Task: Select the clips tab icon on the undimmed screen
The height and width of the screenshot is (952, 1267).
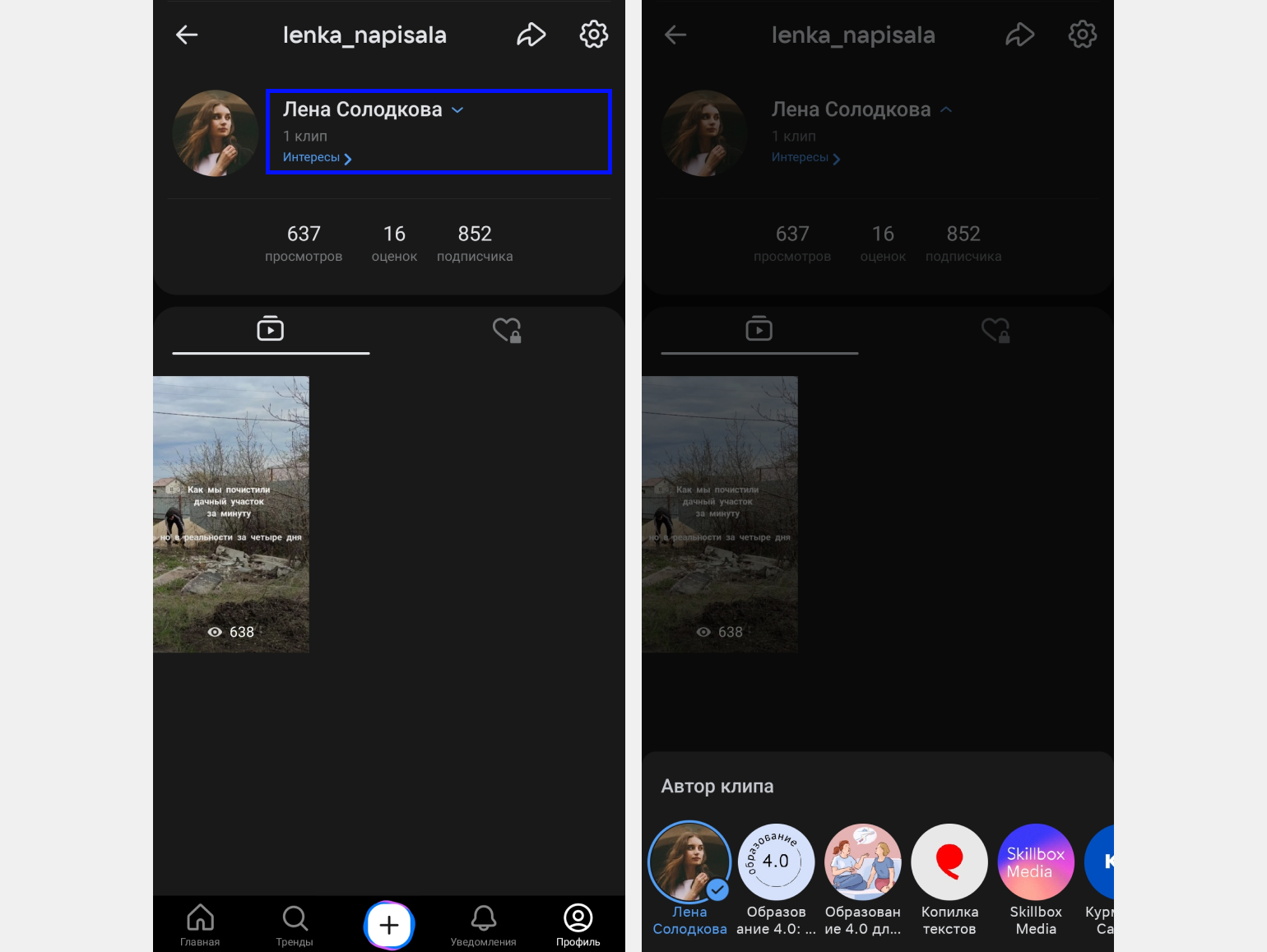Action: click(271, 329)
